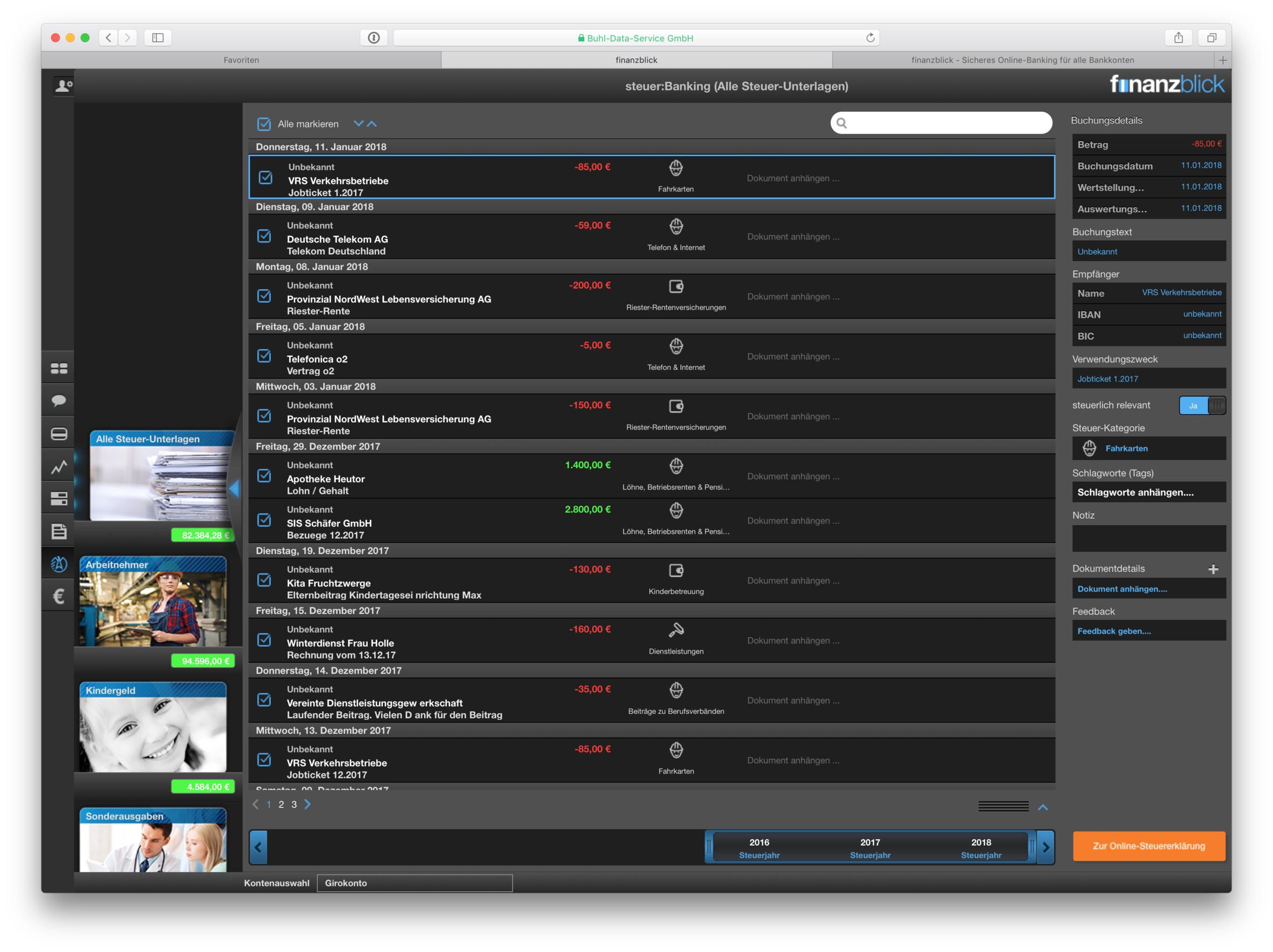Click Fahrkarten category icon for Jobticket 1.2017
1273x952 pixels.
pyautogui.click(x=676, y=169)
